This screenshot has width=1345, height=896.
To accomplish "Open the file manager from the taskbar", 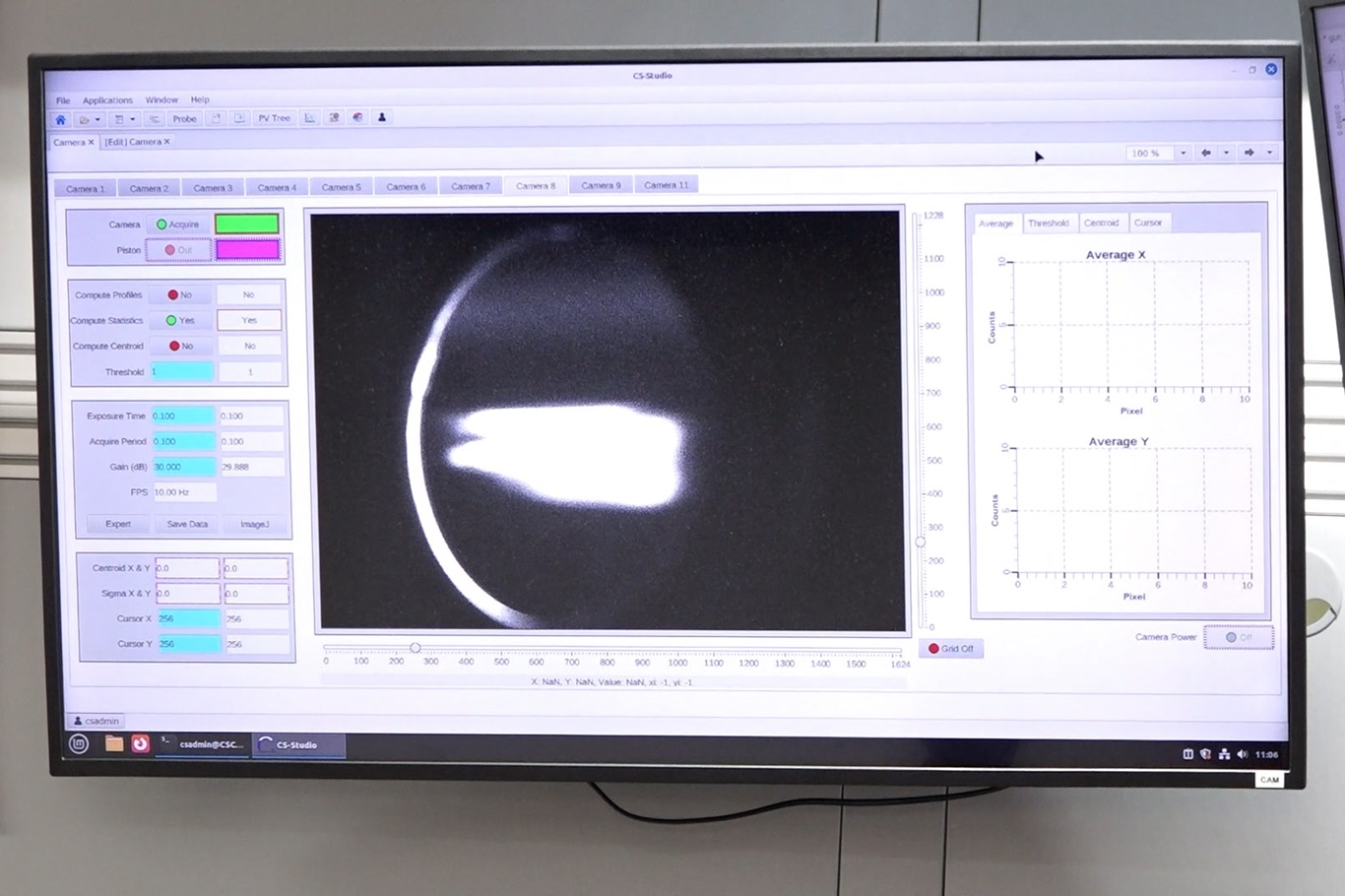I will tap(114, 743).
